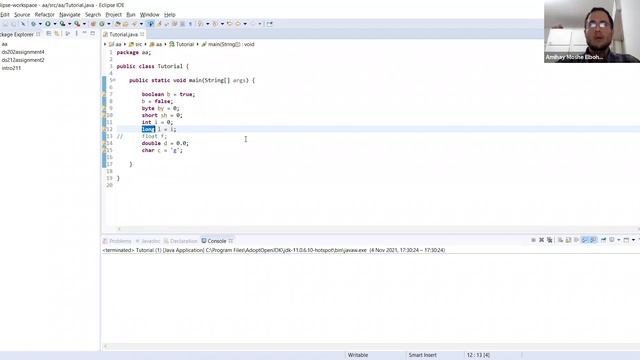The height and width of the screenshot is (360, 640).
Task: Click the Display Selected Console icon
Action: point(611,240)
